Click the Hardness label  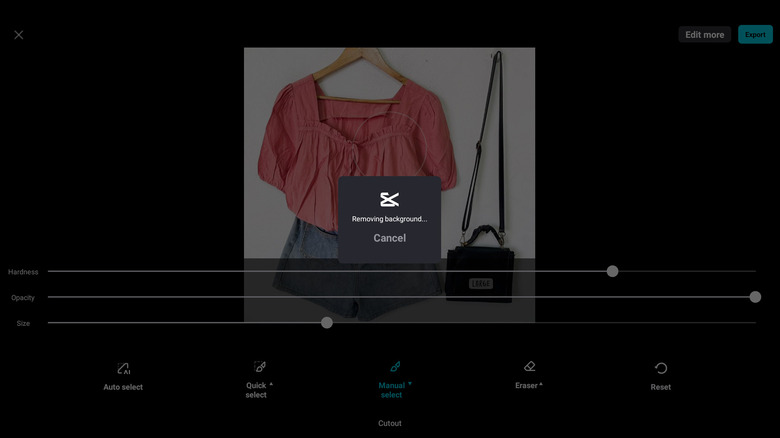23,272
